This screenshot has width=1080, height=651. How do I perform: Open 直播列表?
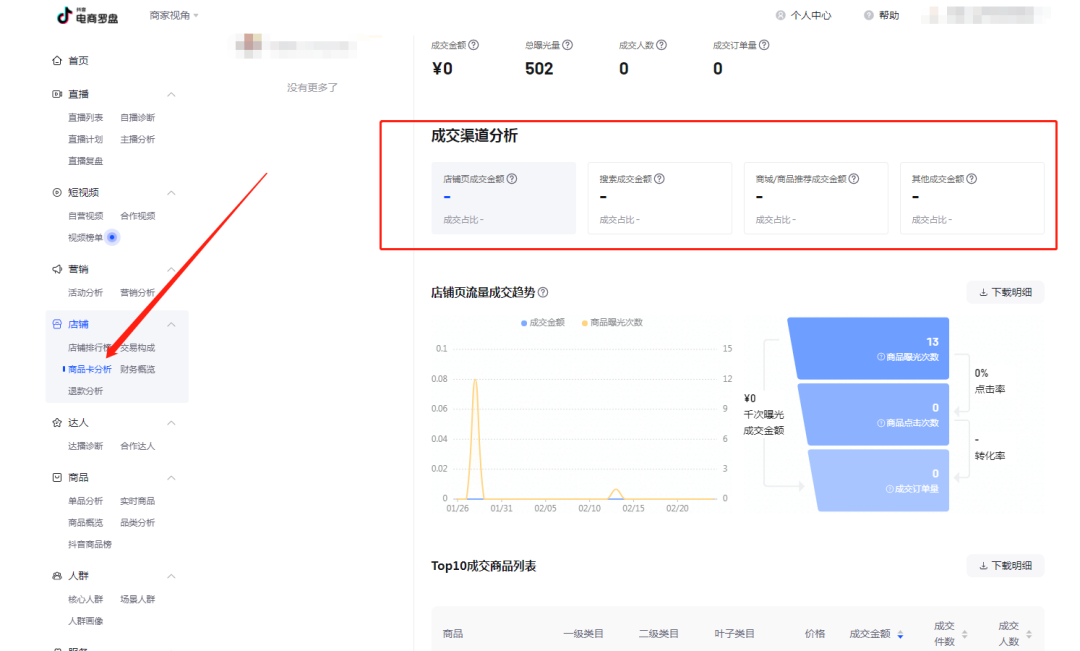tap(85, 118)
